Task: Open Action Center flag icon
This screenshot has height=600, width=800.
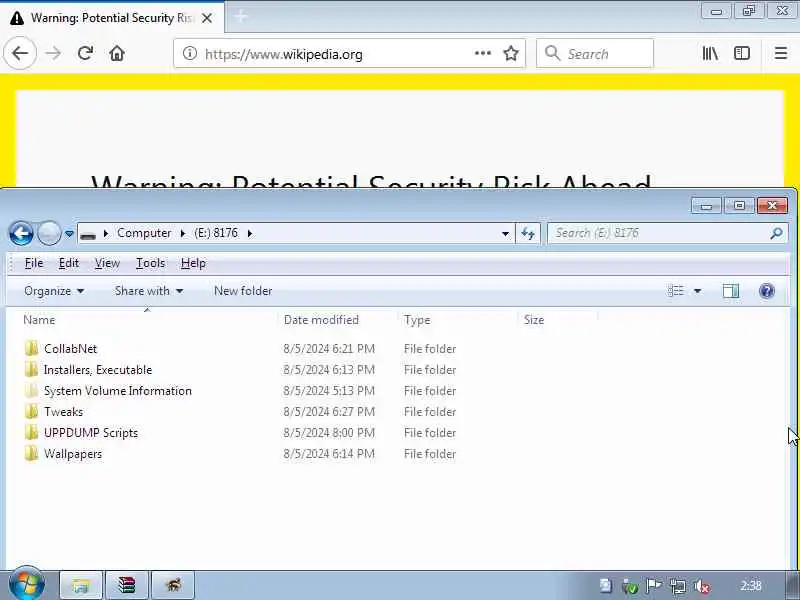Action: [x=654, y=587]
